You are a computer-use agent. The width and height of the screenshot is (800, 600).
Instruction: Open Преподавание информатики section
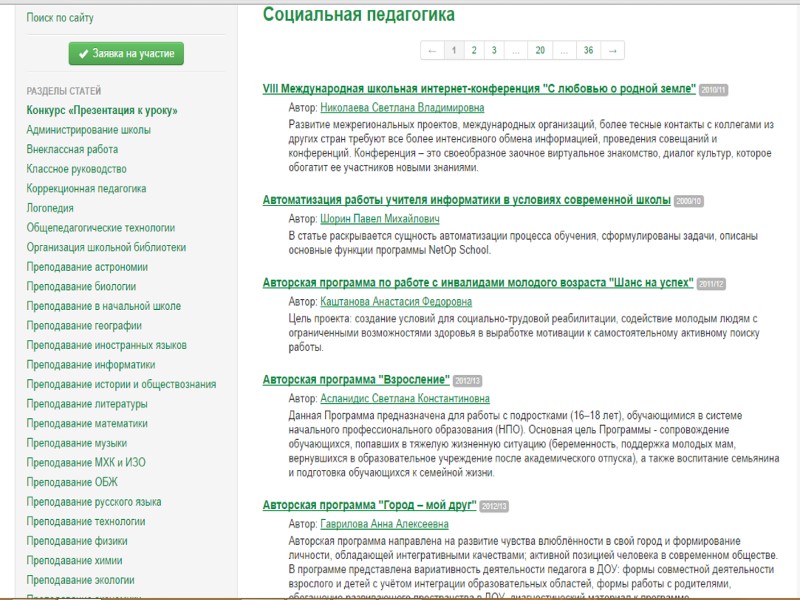pyautogui.click(x=91, y=365)
